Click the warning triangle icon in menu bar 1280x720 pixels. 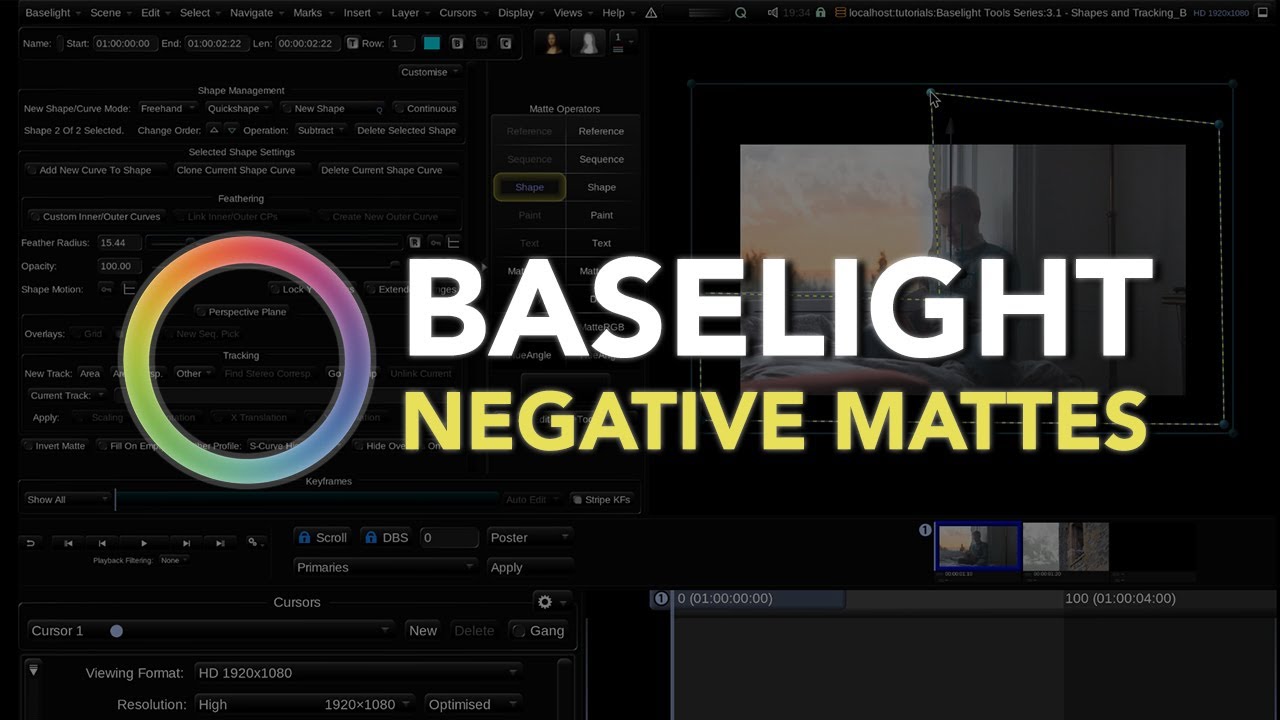coord(651,13)
